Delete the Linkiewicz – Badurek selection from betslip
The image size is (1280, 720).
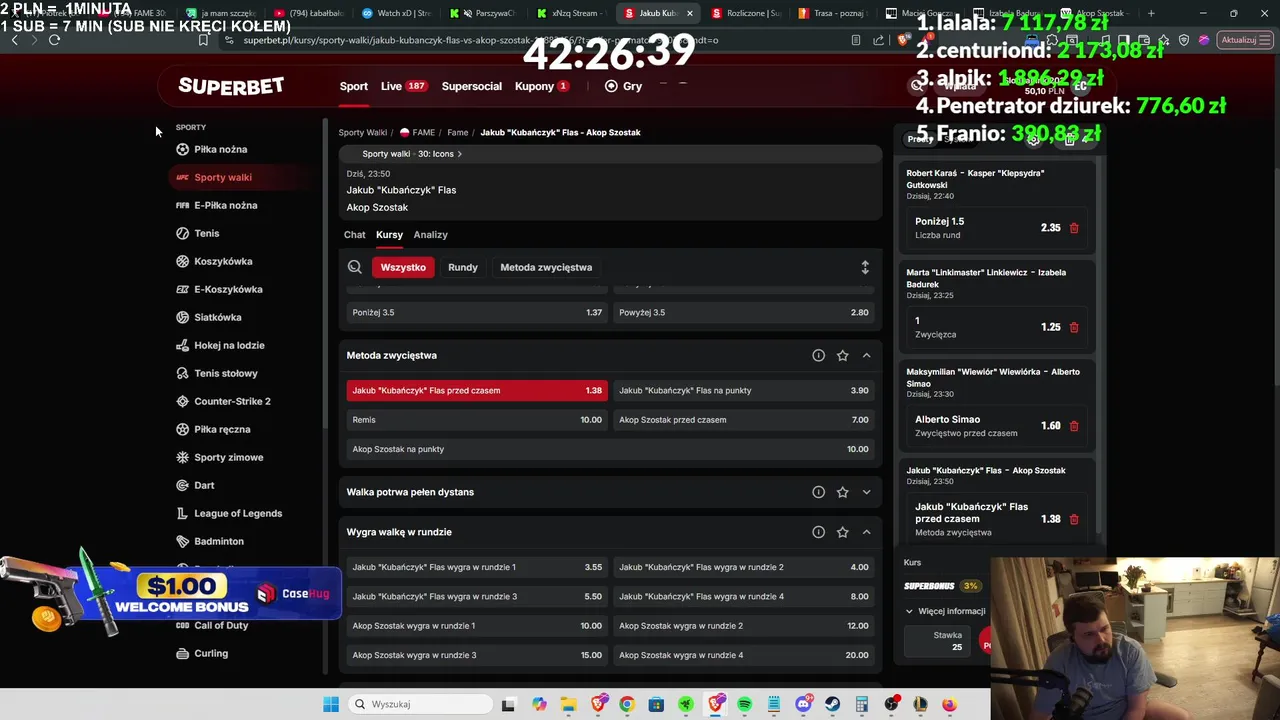point(1074,327)
